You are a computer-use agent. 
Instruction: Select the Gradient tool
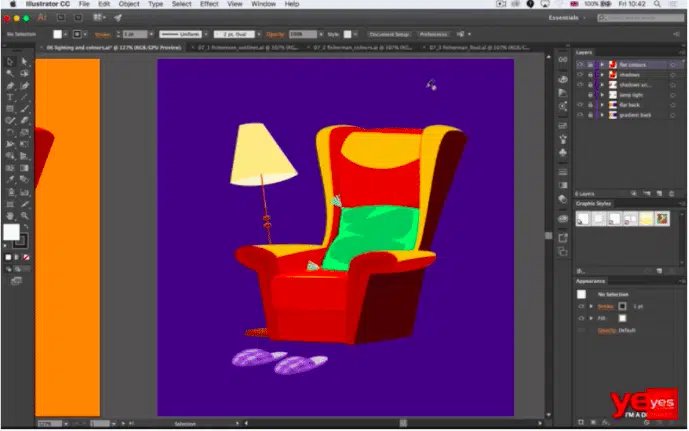(x=24, y=168)
